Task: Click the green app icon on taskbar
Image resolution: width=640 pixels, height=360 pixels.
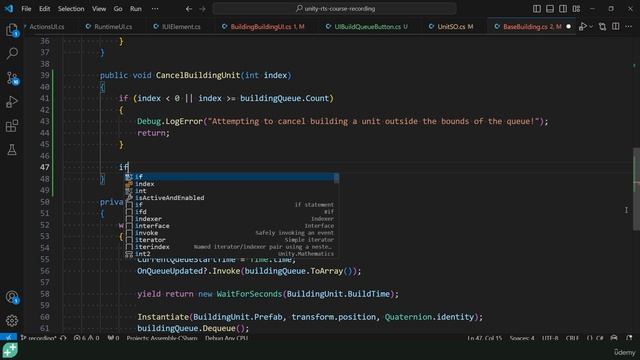Action: (10, 351)
